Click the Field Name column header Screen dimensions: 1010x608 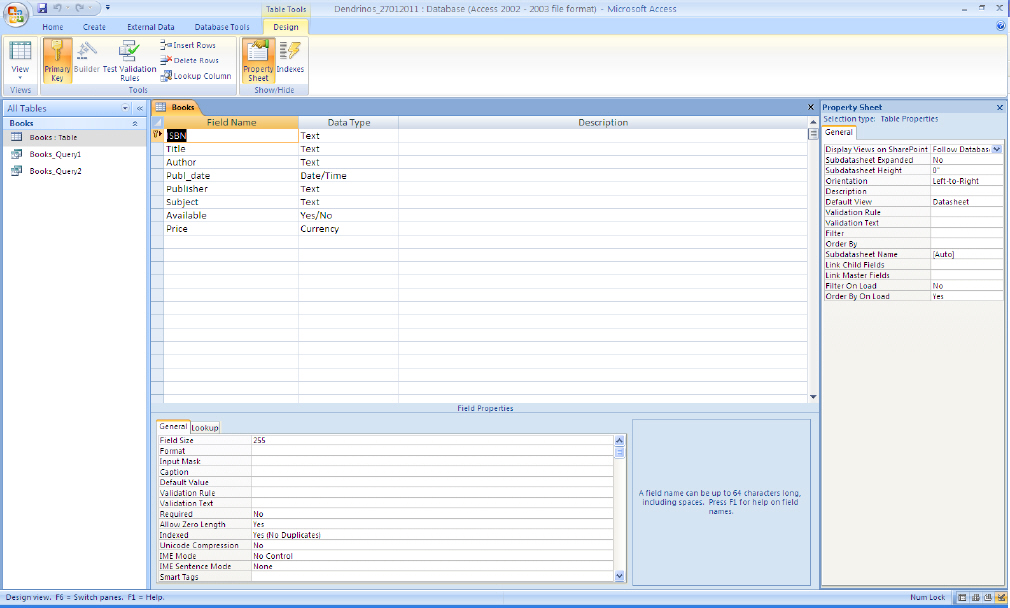coord(231,122)
